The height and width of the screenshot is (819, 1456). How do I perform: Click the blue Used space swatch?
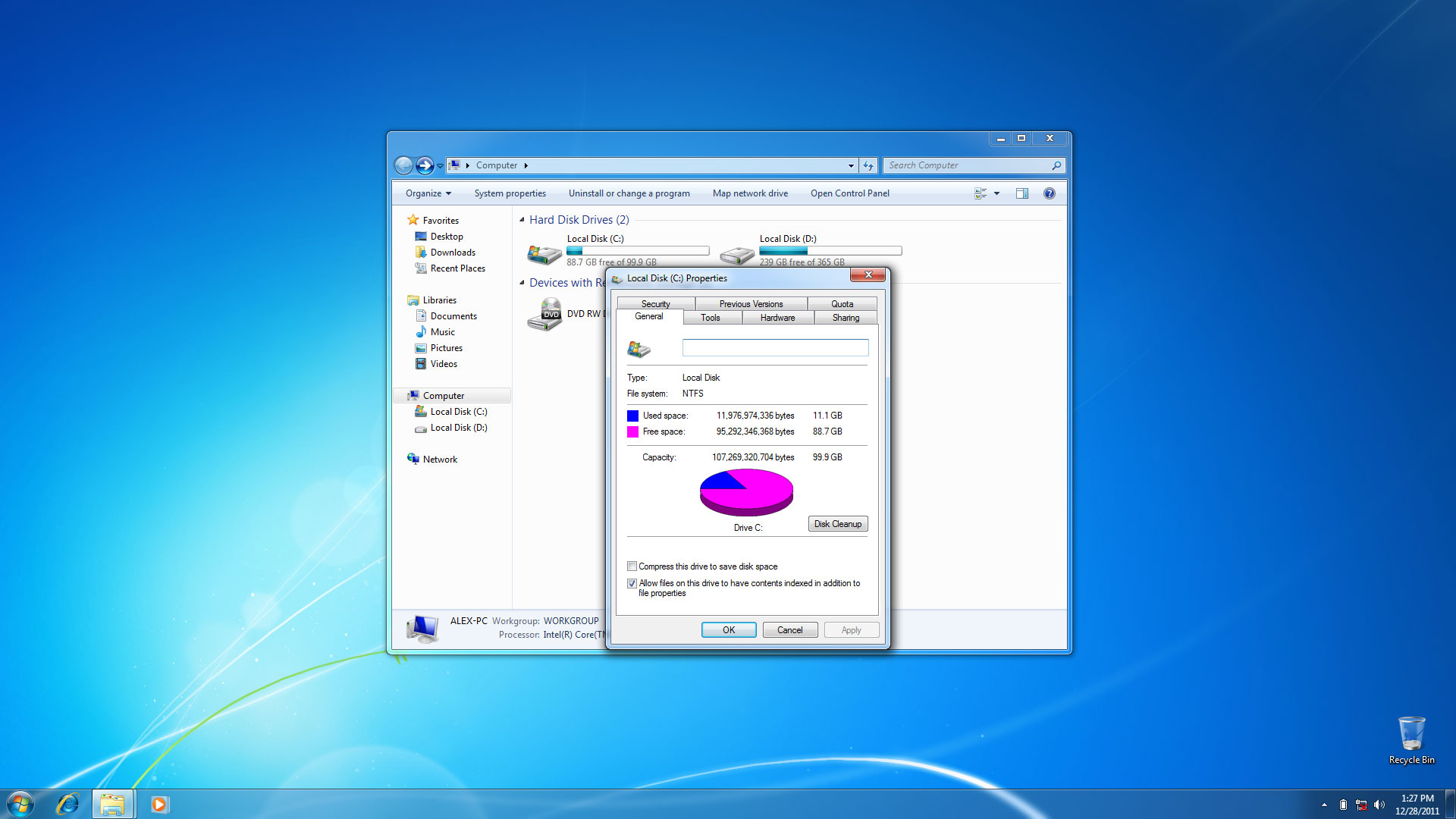(x=632, y=416)
